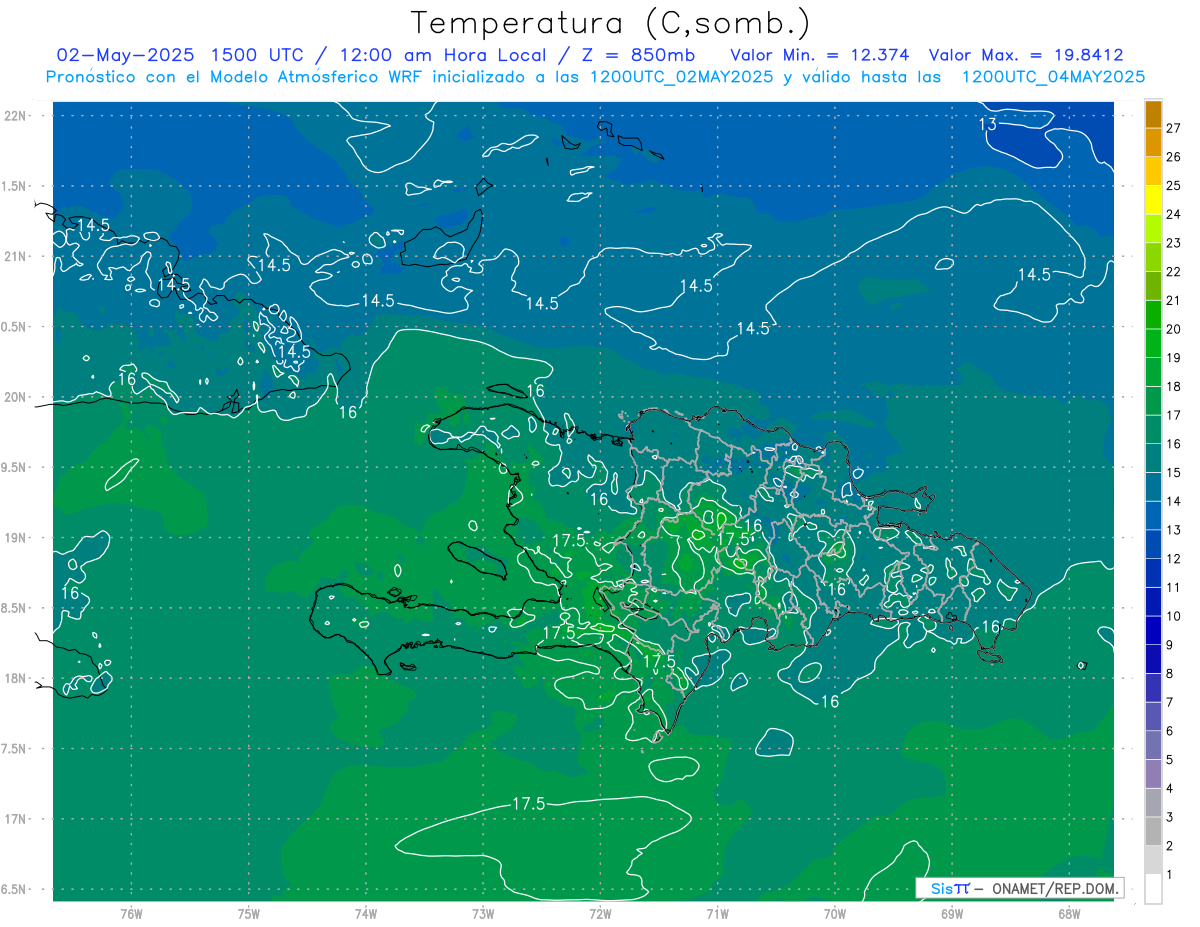
Task: Click the legend value 27
Action: (x=1173, y=128)
